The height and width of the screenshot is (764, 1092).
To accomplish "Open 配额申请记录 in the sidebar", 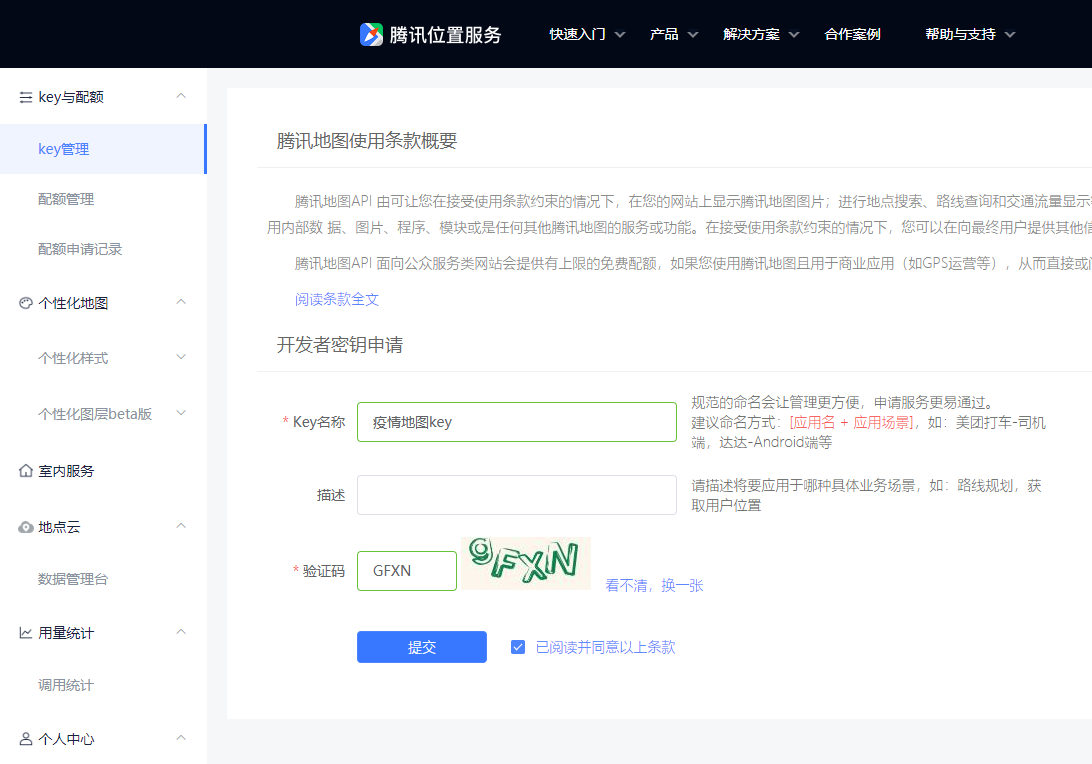I will (x=80, y=249).
